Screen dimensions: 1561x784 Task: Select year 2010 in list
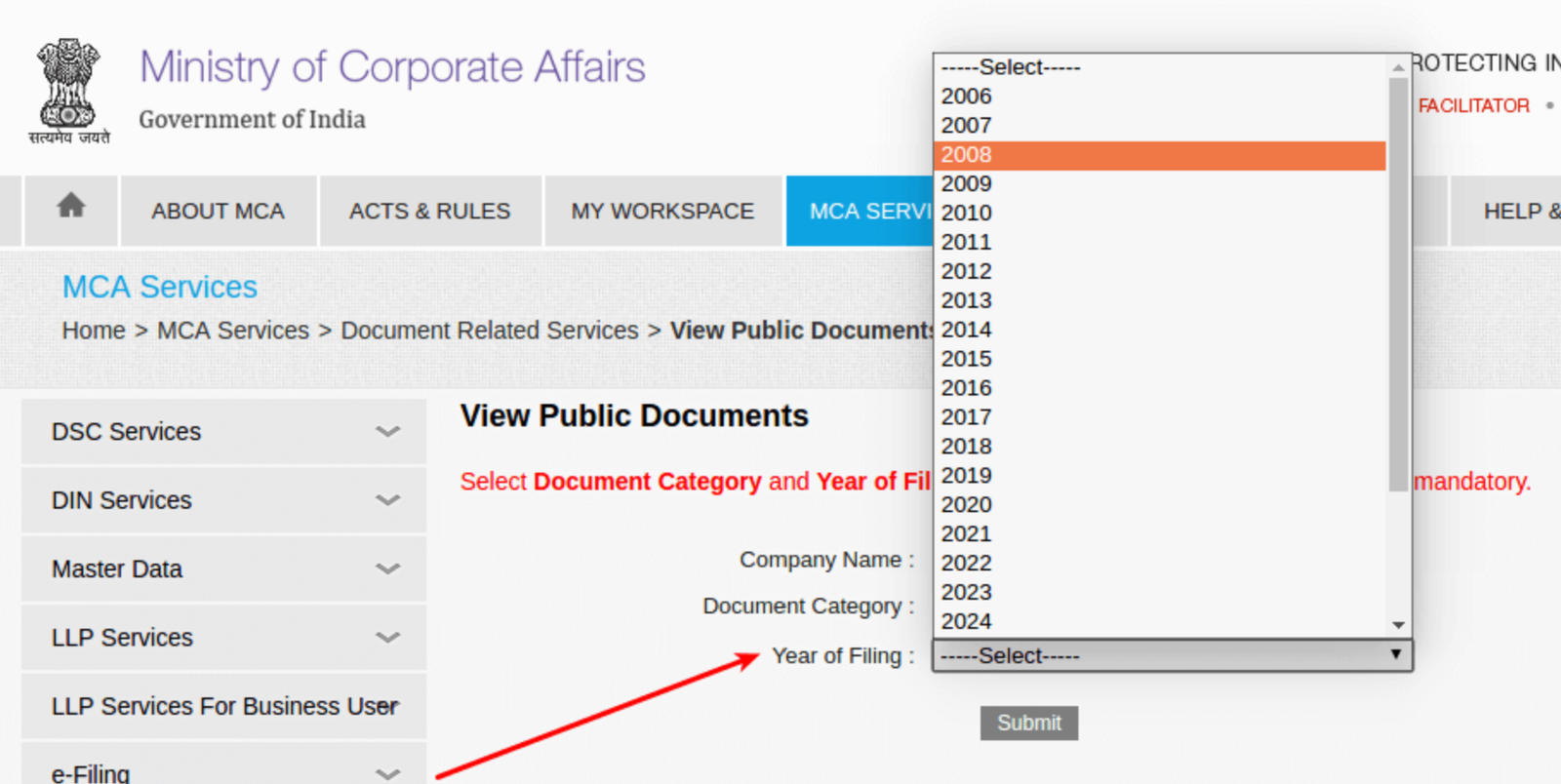pos(1160,213)
